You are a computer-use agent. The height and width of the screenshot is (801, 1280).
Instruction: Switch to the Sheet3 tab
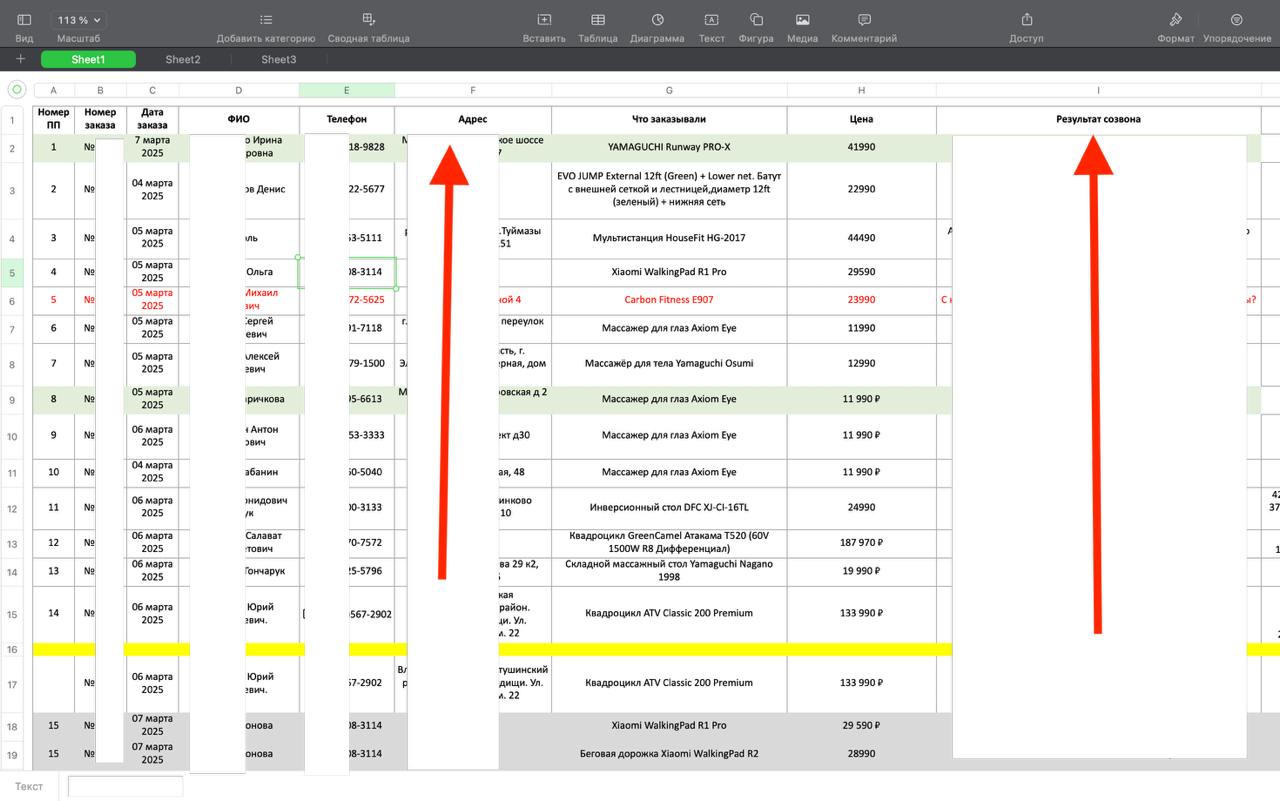(x=279, y=59)
